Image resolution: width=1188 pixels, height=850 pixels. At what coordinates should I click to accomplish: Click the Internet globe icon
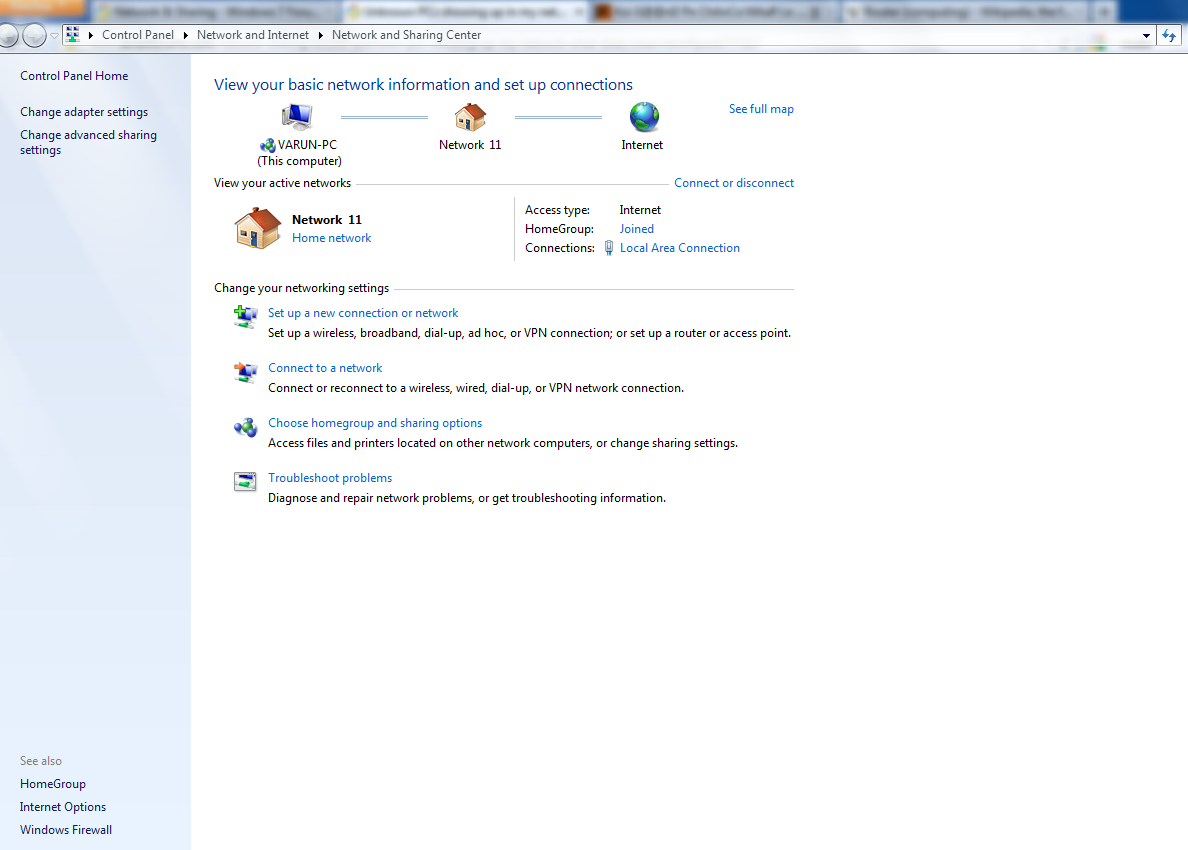[644, 117]
